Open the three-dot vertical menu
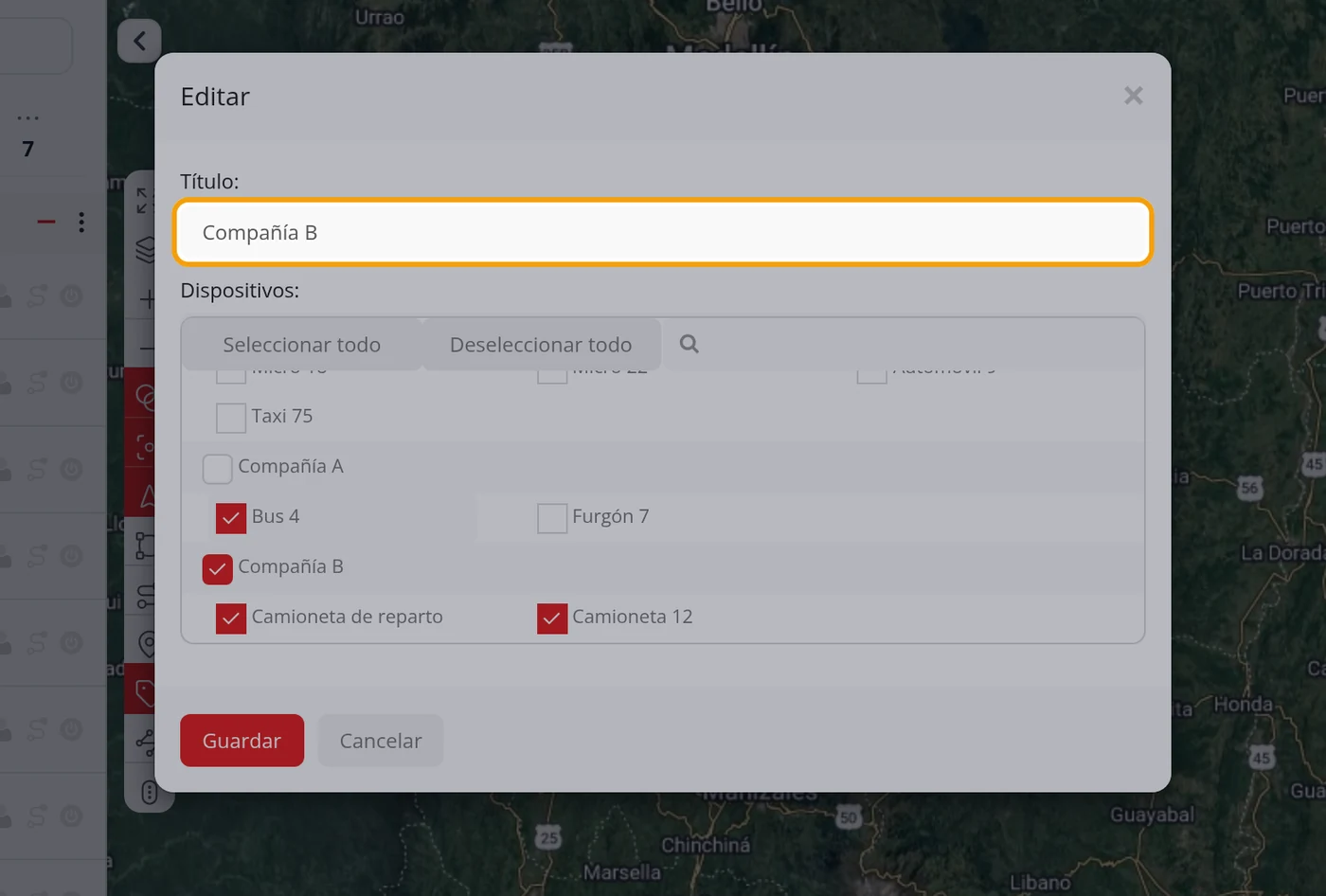Screen dimensions: 1326x896 pyautogui.click(x=81, y=222)
